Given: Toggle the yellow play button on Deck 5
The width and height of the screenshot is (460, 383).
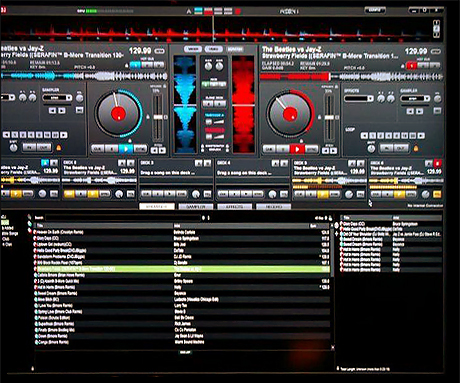Looking at the screenshot, I should 322,194.
